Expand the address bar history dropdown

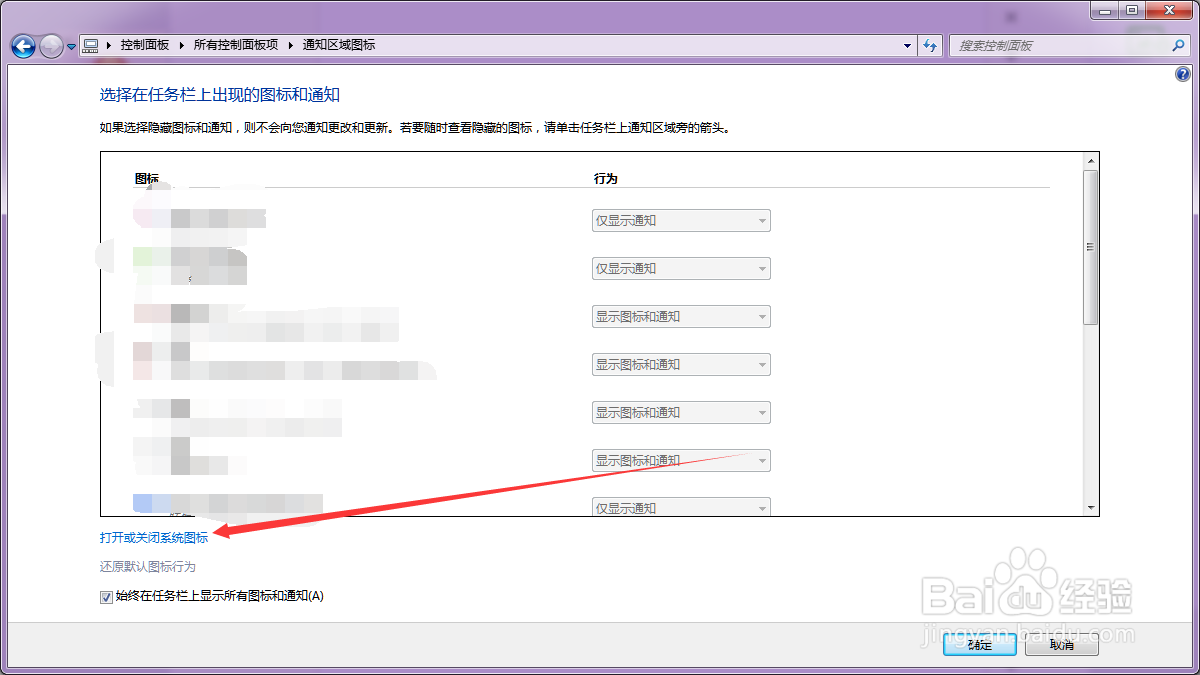point(906,45)
